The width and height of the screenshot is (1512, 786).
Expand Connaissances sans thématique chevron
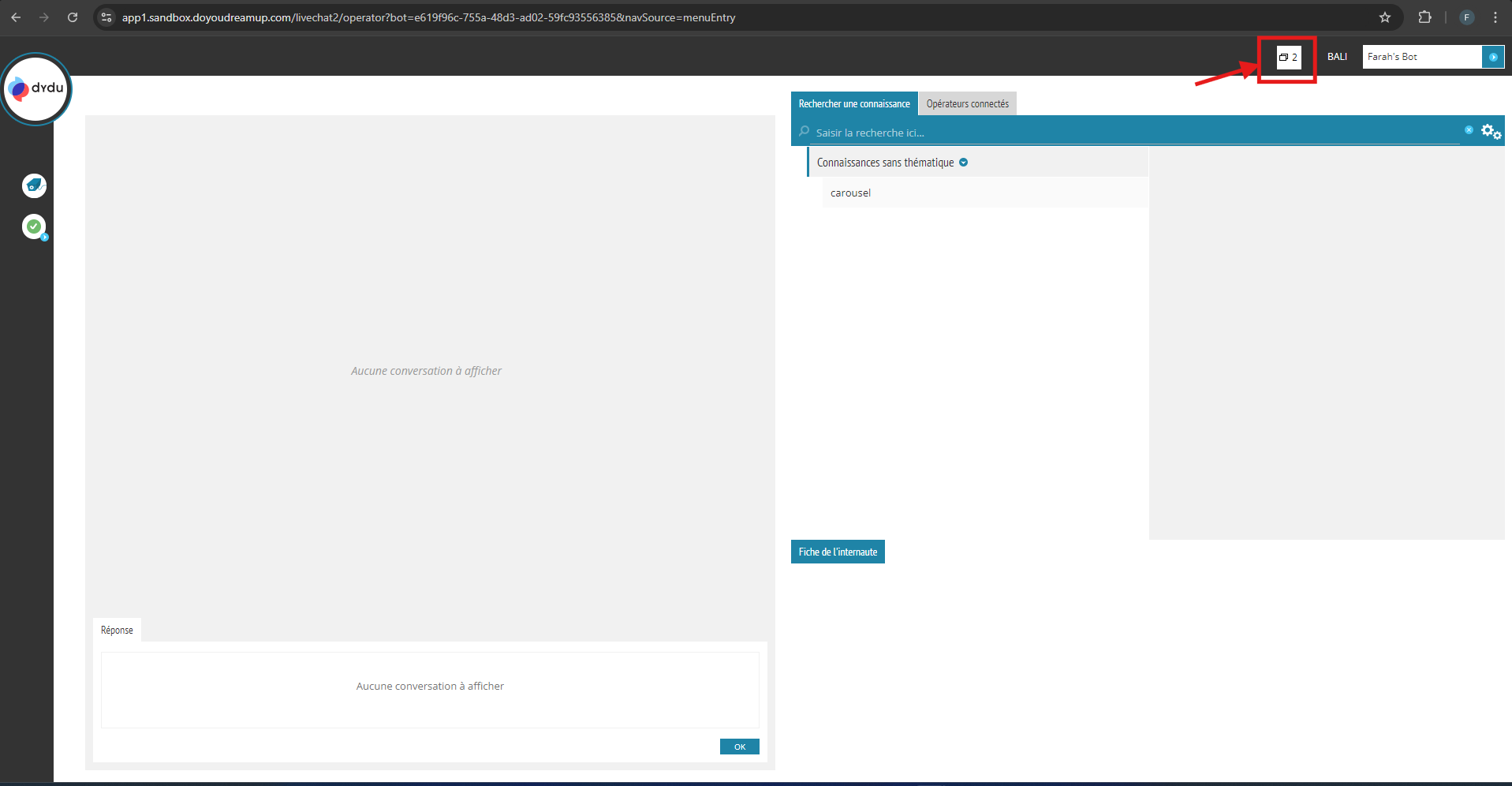point(963,163)
